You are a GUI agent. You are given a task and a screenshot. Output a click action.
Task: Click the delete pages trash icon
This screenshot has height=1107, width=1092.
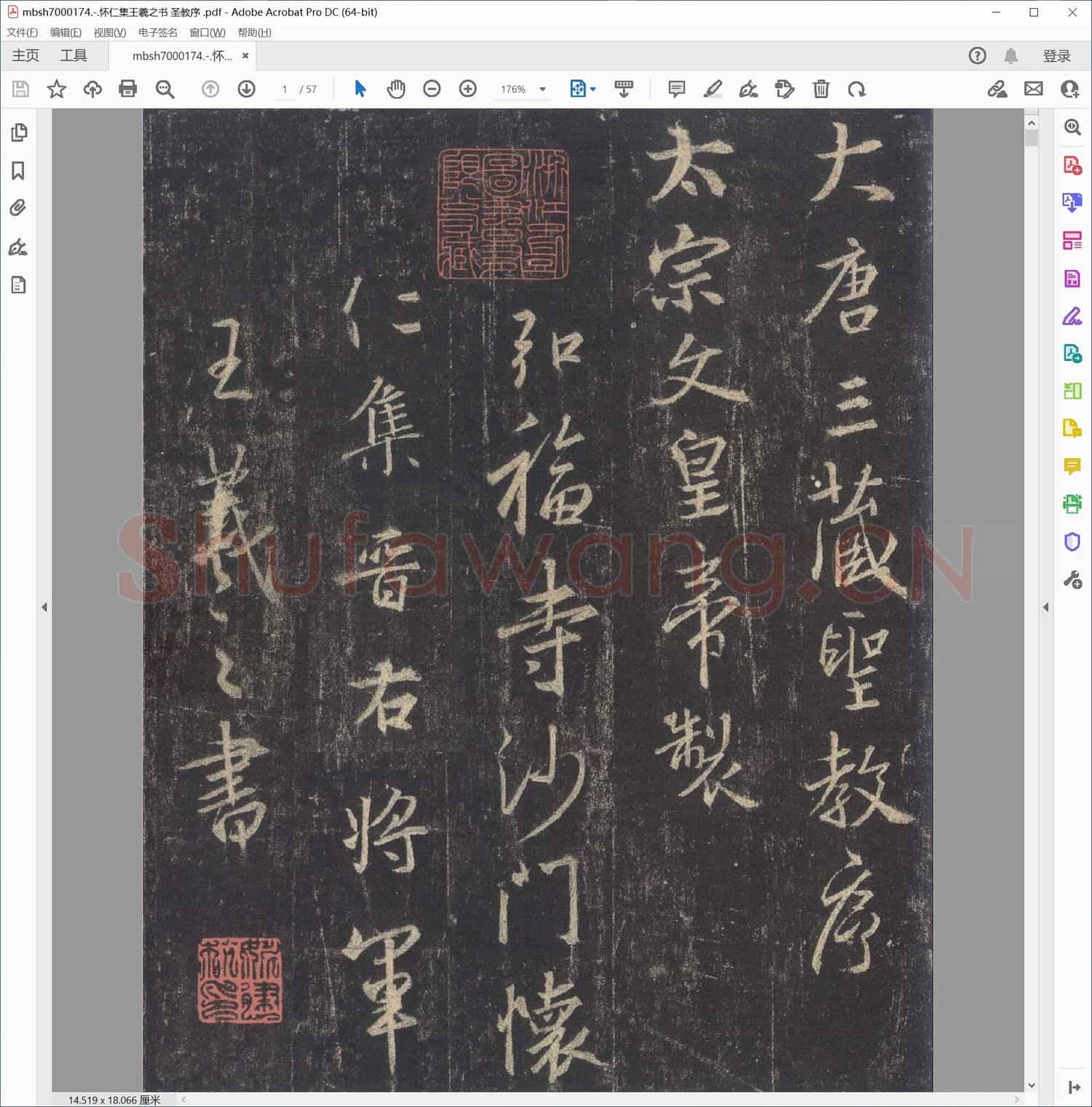coord(821,89)
